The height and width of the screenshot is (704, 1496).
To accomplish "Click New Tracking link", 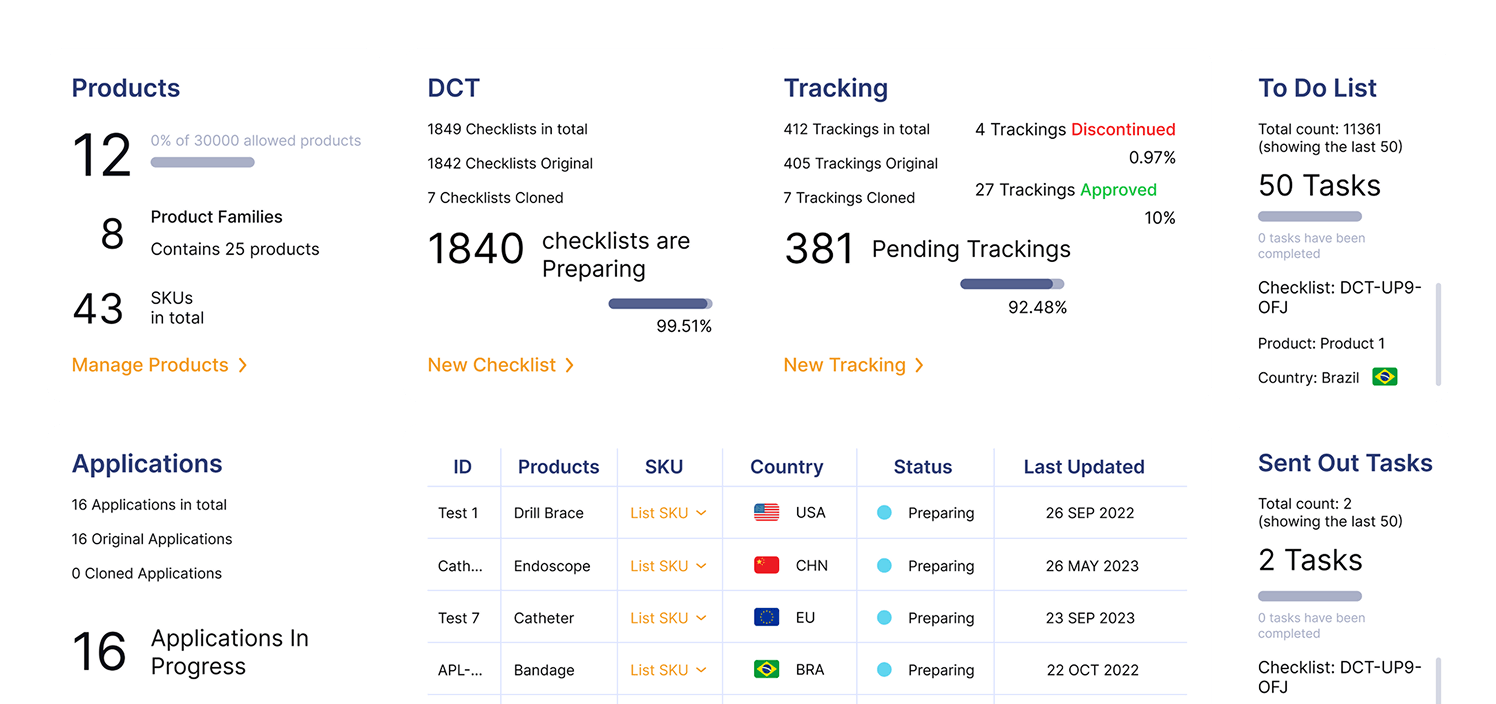I will coord(853,365).
